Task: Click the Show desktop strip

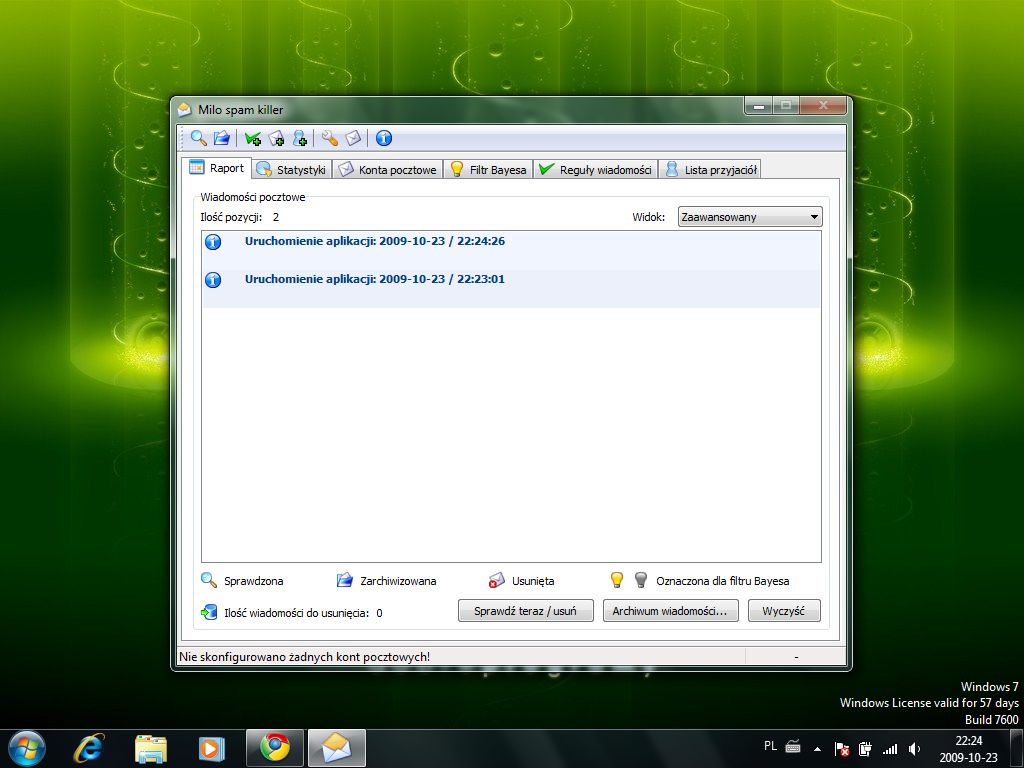Action: coord(1017,748)
